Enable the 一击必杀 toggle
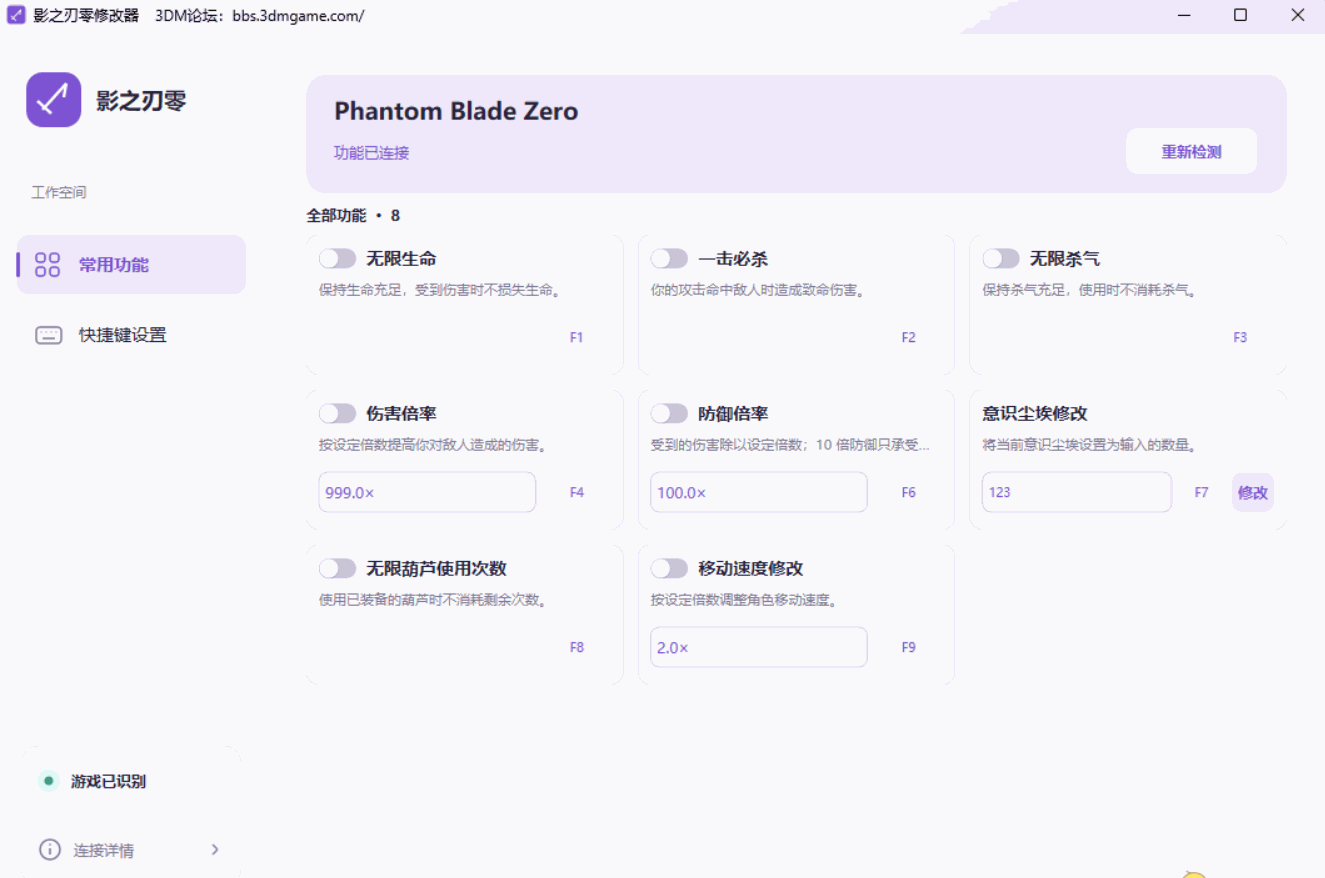The image size is (1325, 878). (669, 259)
